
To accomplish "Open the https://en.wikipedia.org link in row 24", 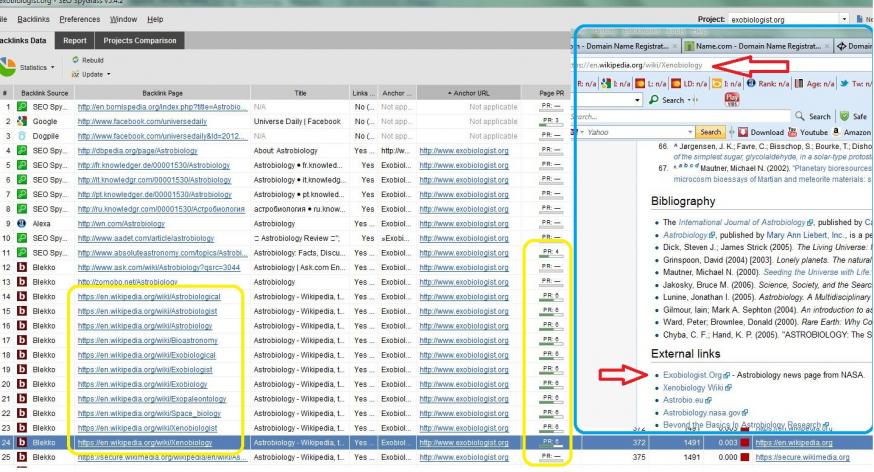I will point(794,442).
